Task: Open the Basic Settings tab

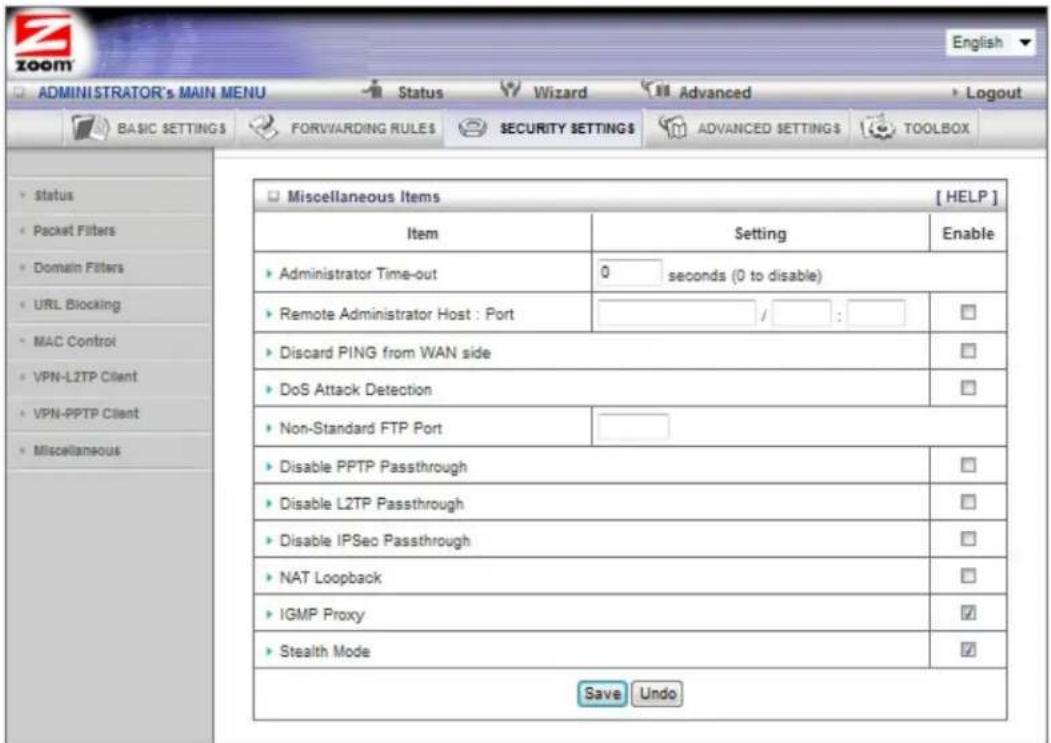Action: (x=149, y=127)
